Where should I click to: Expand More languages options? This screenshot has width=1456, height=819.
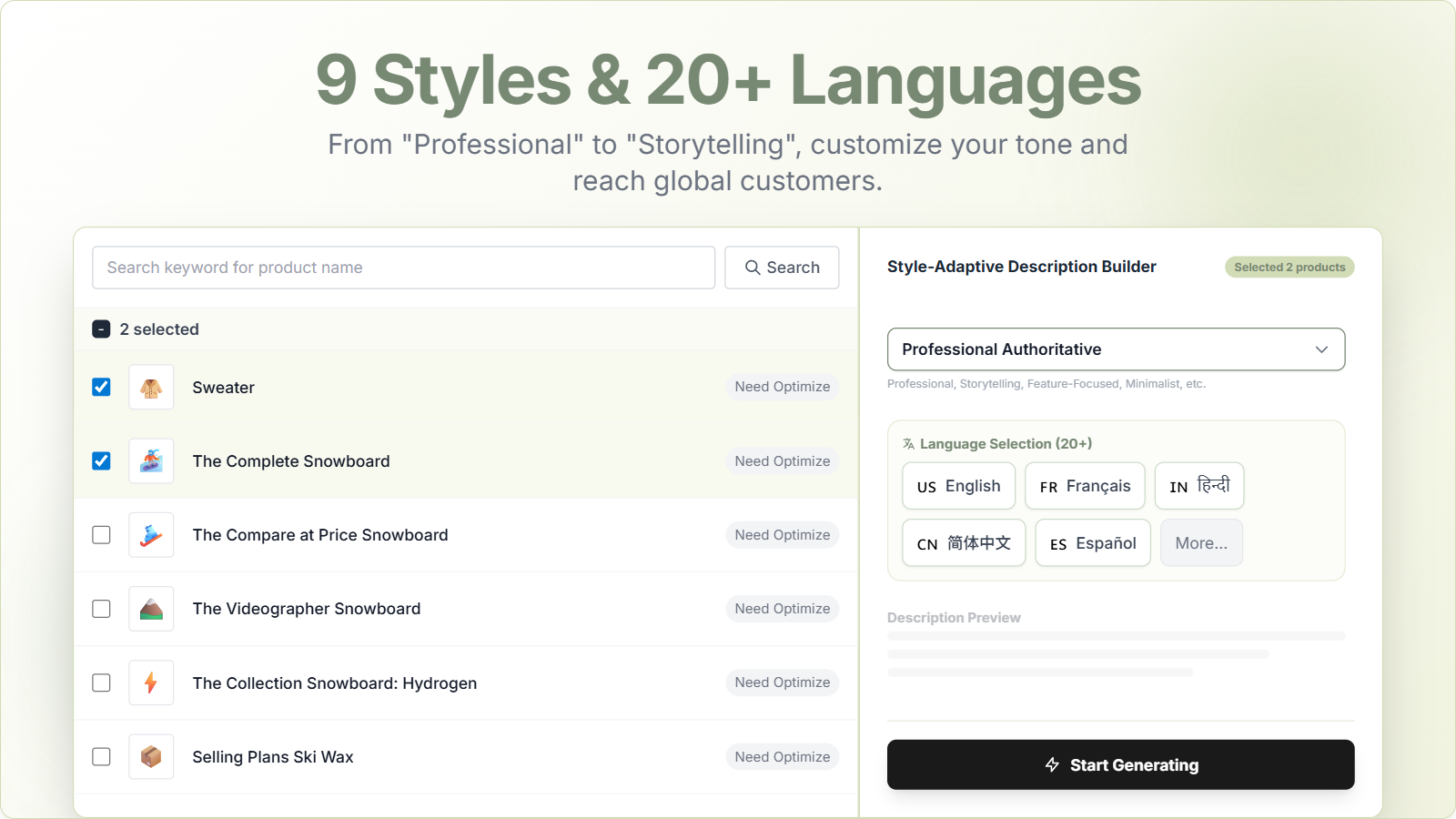(x=1201, y=542)
